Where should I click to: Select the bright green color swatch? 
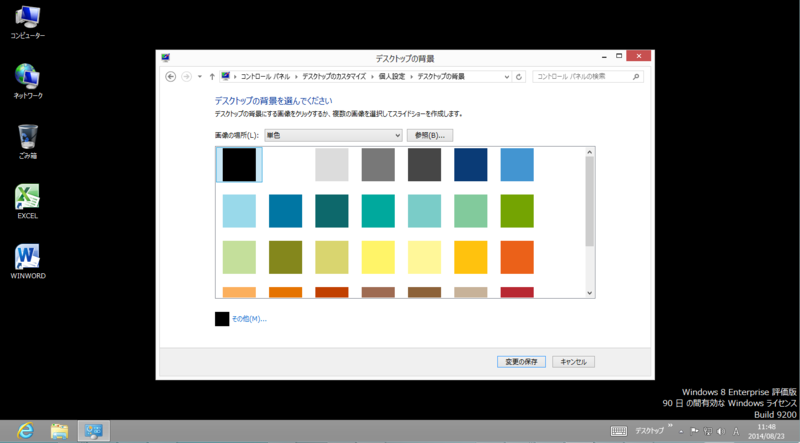517,211
